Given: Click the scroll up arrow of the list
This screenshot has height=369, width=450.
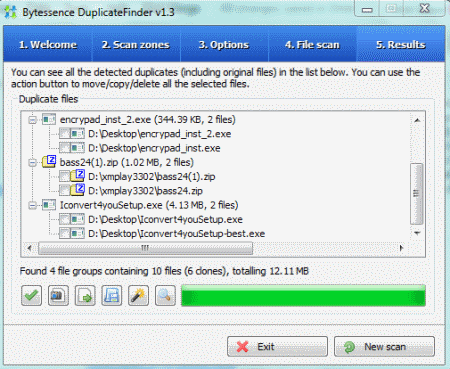Looking at the screenshot, I should (x=417, y=120).
